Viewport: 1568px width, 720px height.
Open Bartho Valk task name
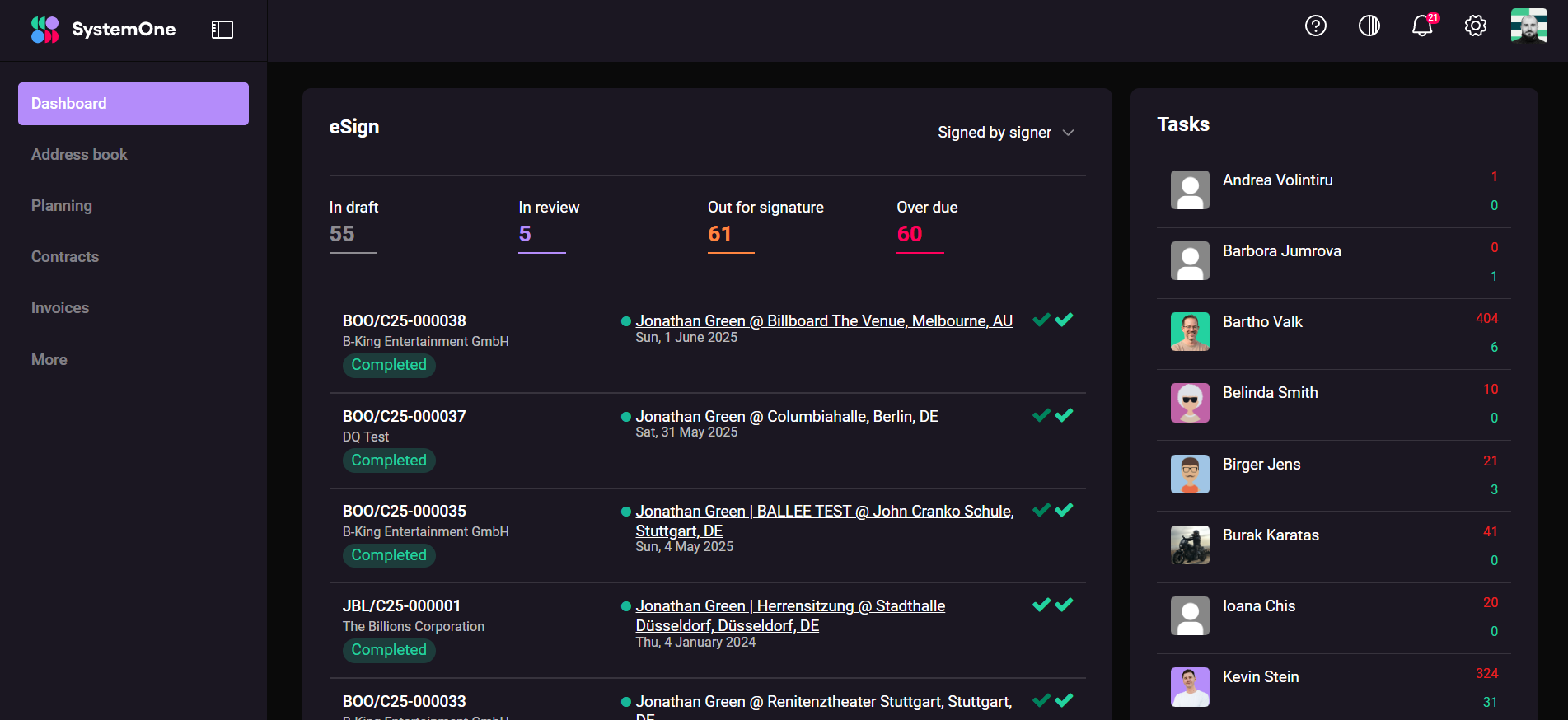click(1262, 322)
